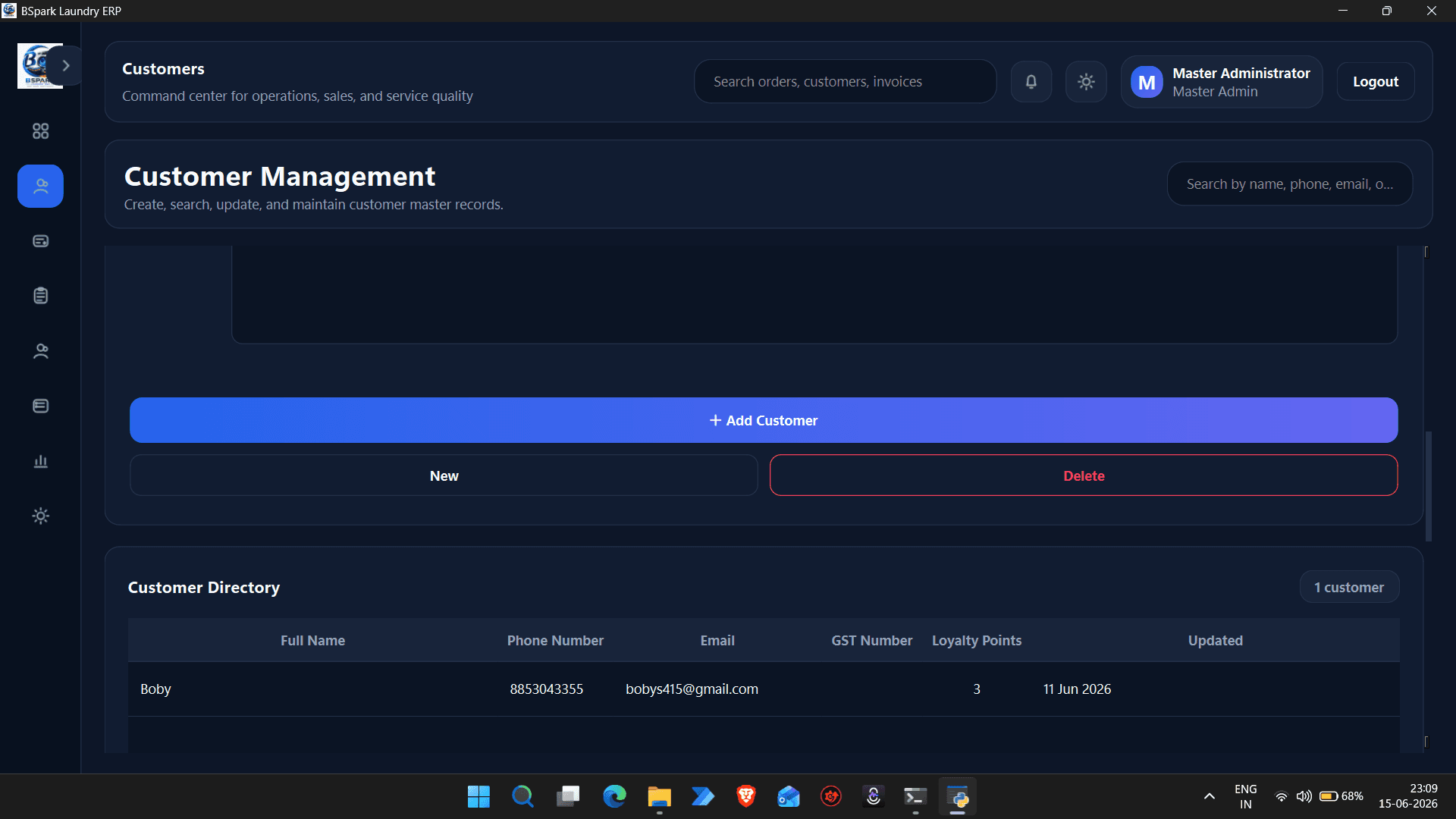Click the New button
This screenshot has height=819, width=1456.
(444, 475)
